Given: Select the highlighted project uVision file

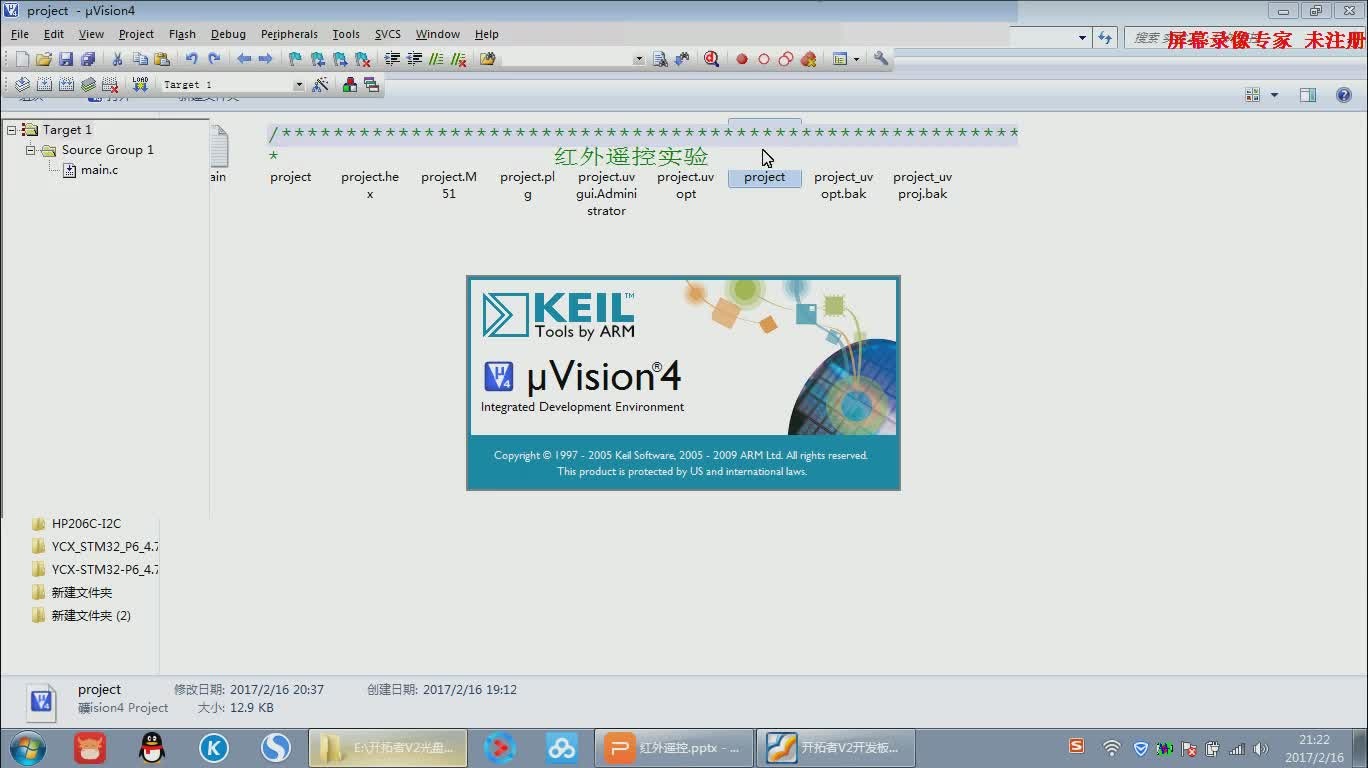Looking at the screenshot, I should click(765, 177).
